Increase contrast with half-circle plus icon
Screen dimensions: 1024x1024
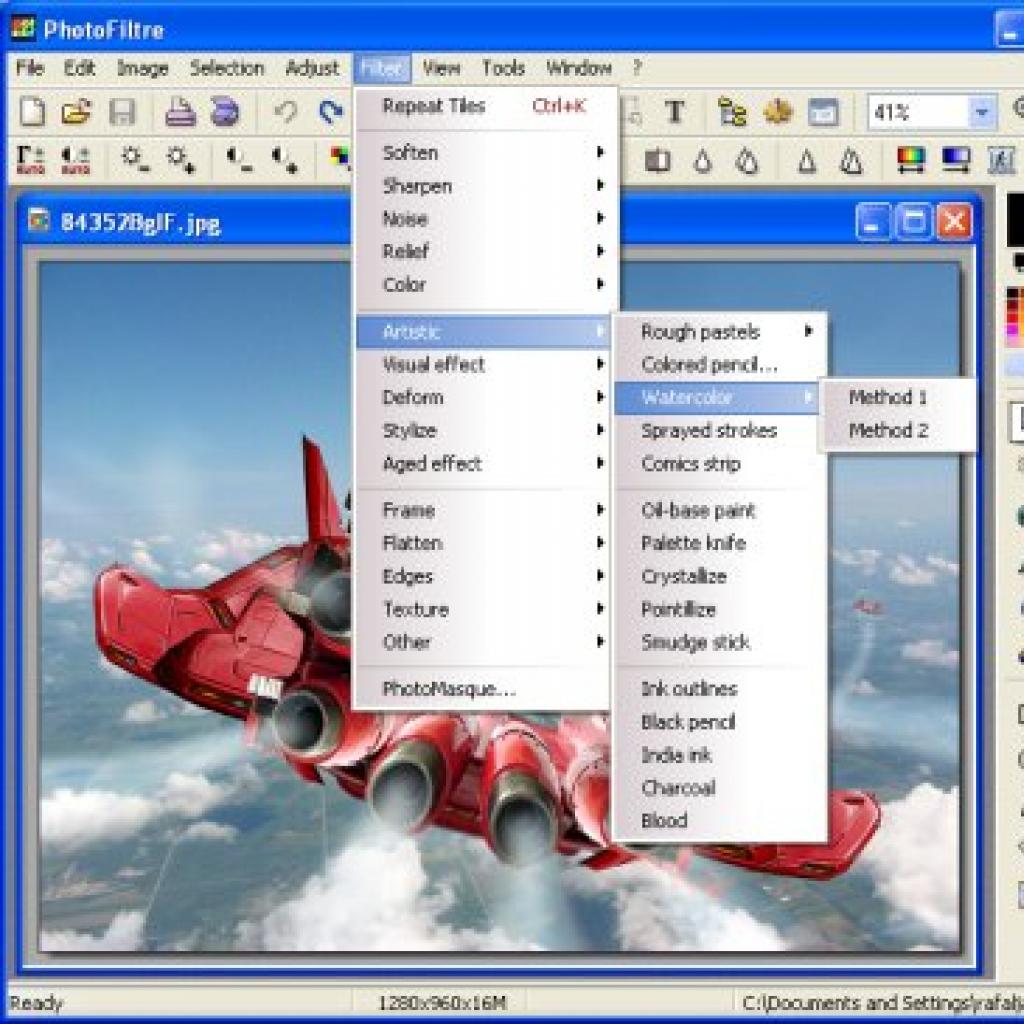(285, 159)
